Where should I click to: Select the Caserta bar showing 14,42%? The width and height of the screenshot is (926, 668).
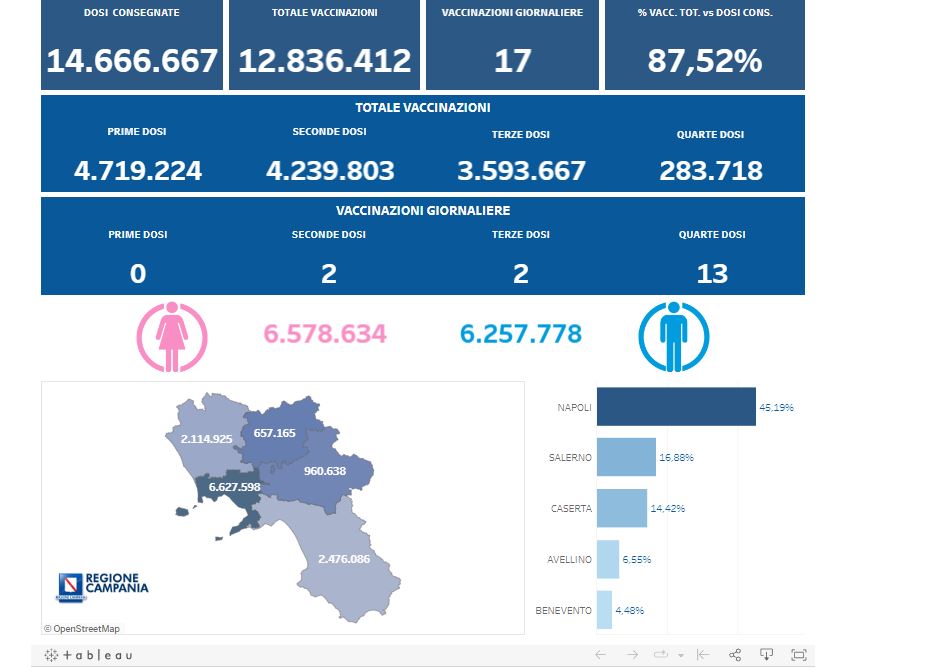pos(622,508)
